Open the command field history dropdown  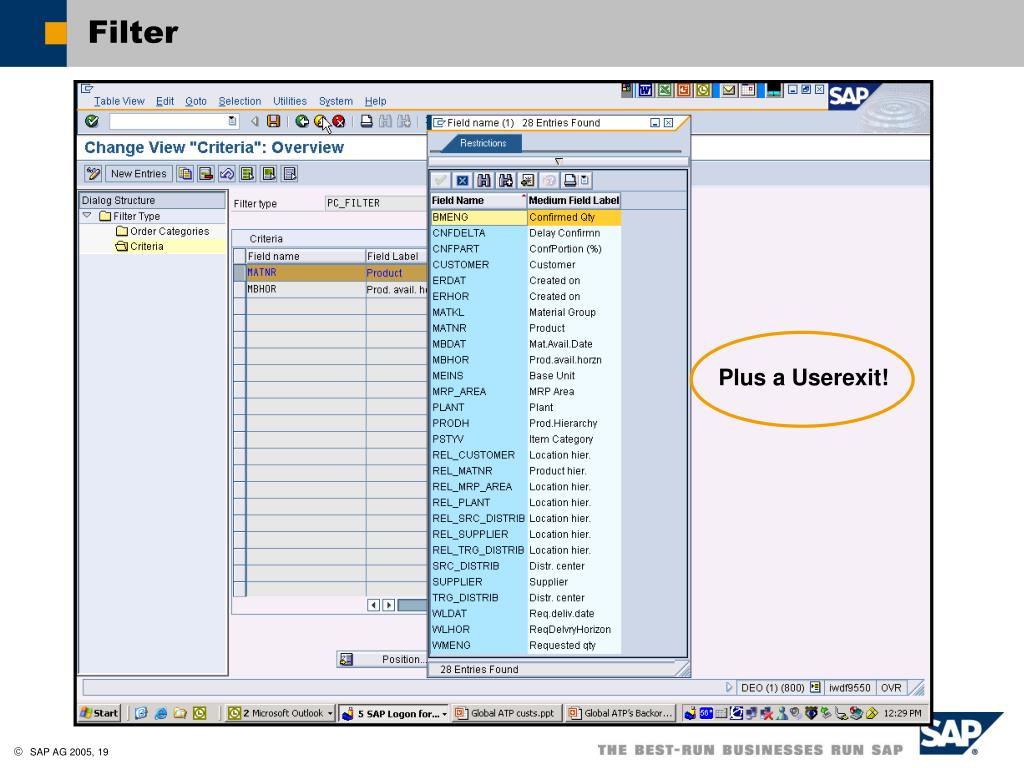(232, 121)
